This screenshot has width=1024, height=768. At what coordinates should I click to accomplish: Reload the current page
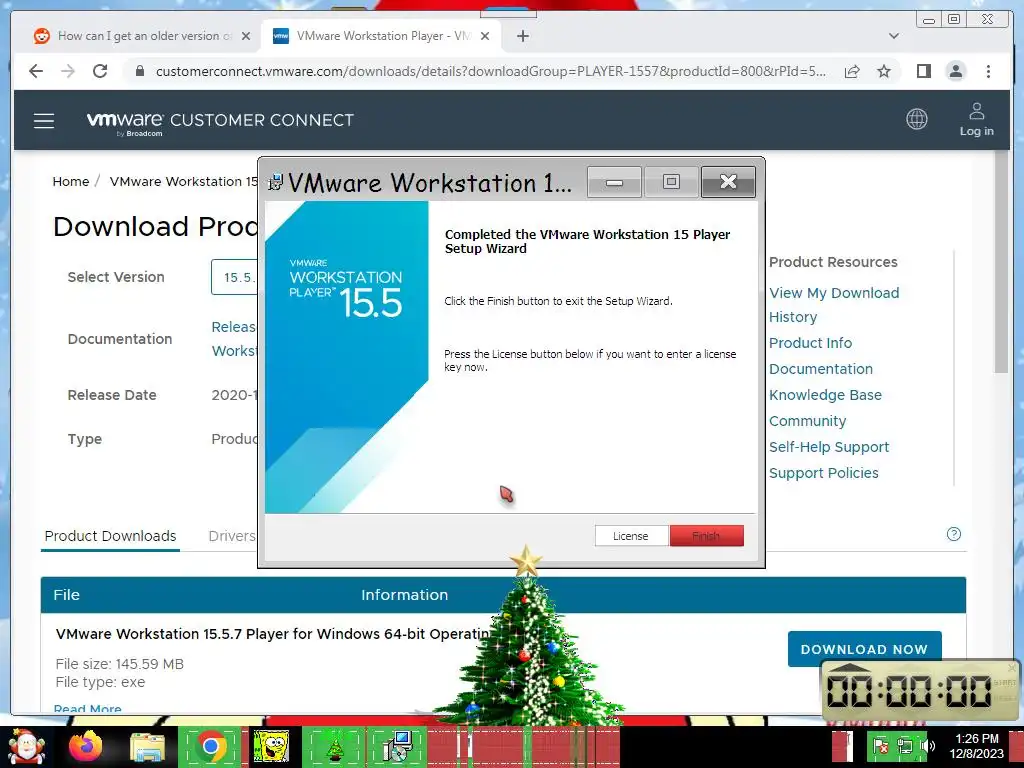[100, 71]
